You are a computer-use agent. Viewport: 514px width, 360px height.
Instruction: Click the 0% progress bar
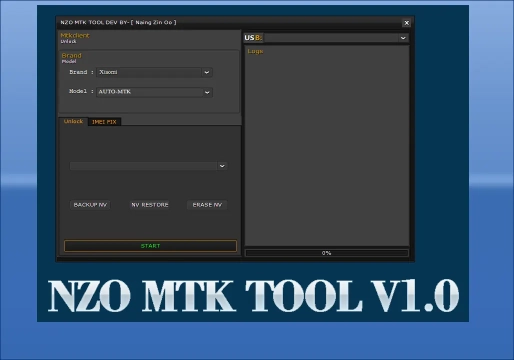tap(327, 253)
